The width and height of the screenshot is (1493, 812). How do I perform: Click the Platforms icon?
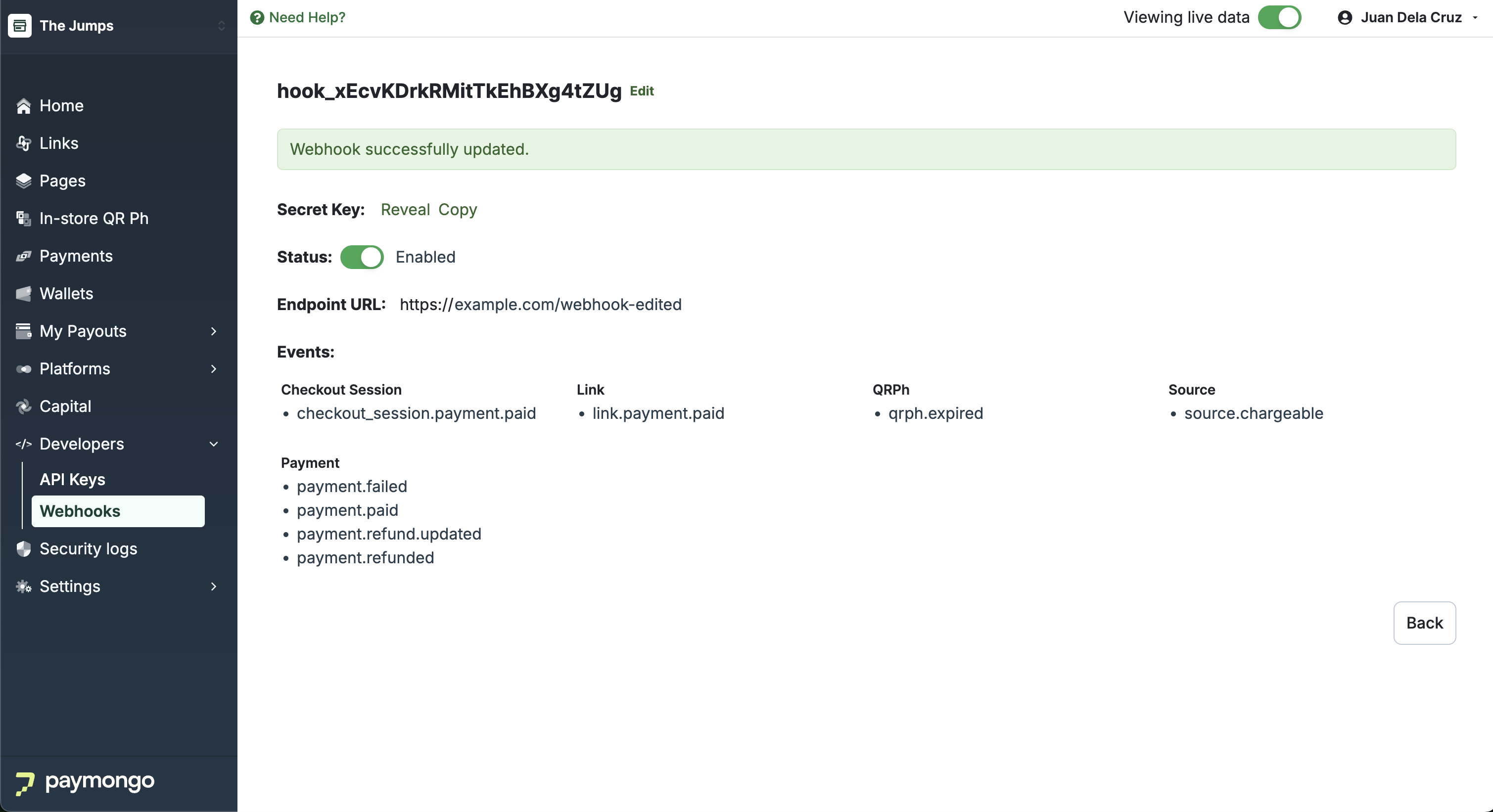click(23, 369)
